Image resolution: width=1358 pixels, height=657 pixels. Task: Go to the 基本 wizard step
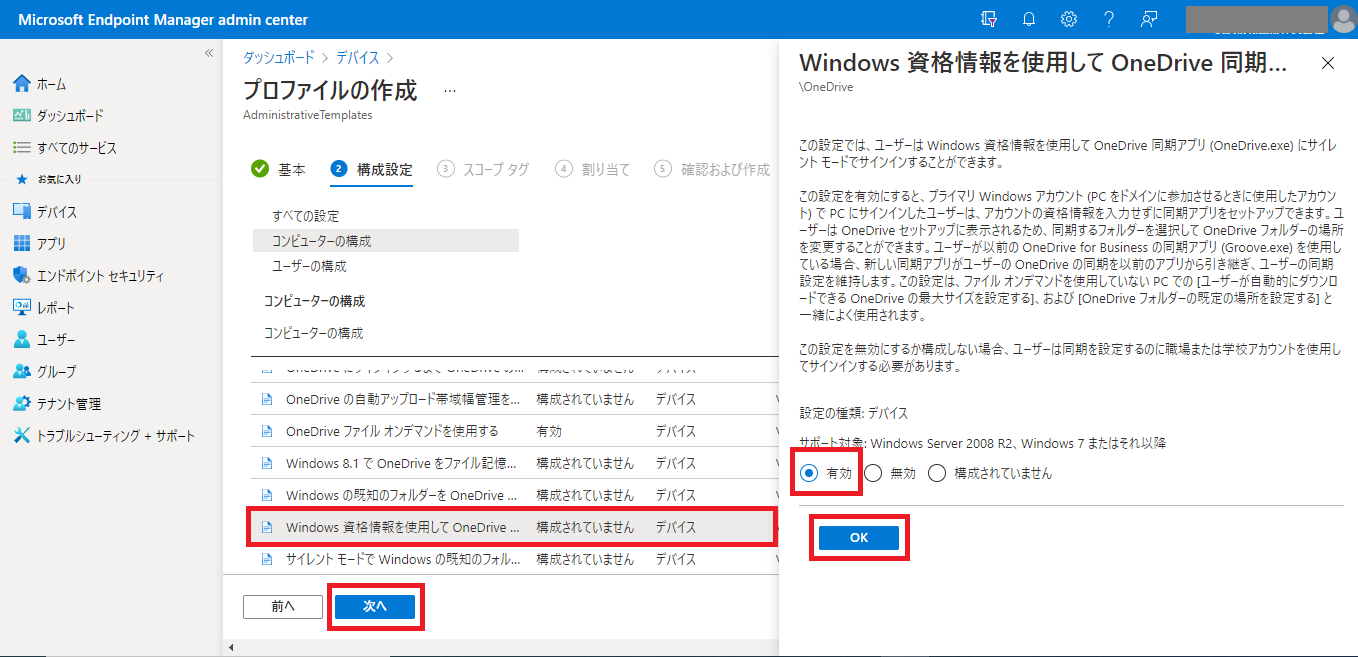click(x=279, y=169)
